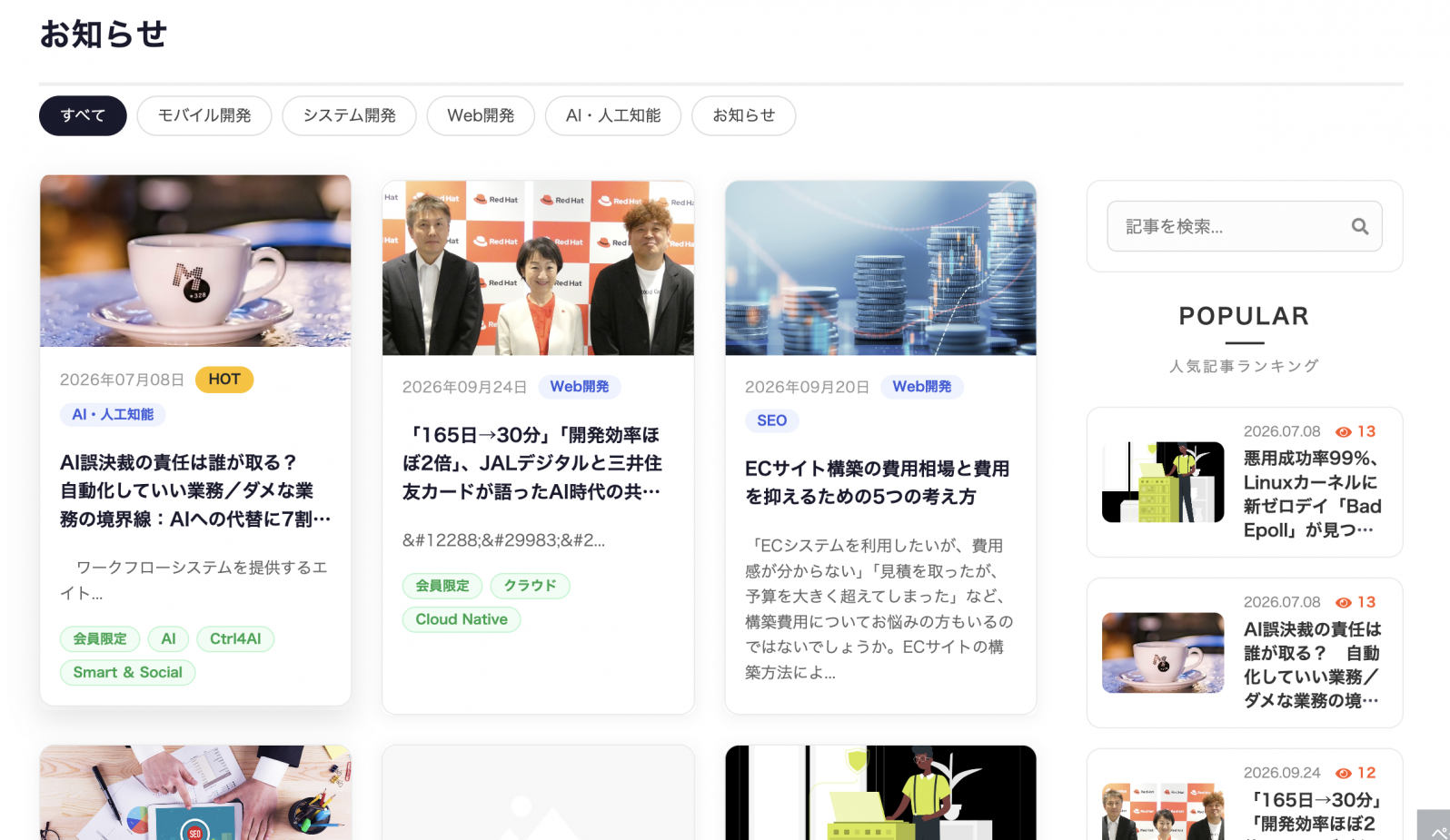This screenshot has height=840, width=1450.
Task: Open popular ranking article 'AI誤決裁の責任は'
Action: pos(1312,665)
